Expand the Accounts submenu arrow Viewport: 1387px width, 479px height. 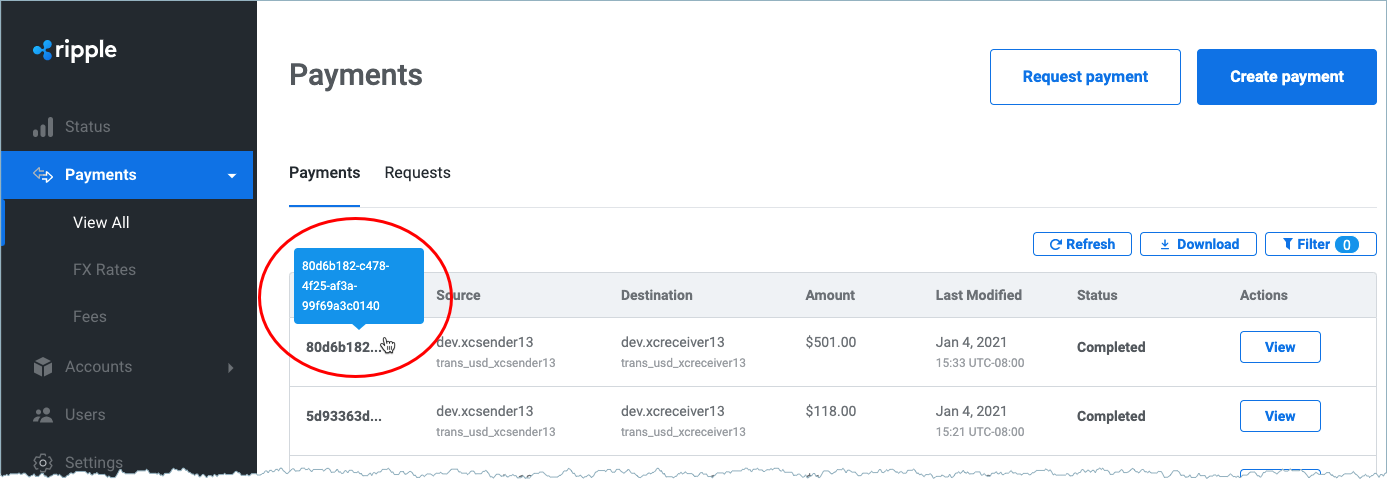click(231, 368)
